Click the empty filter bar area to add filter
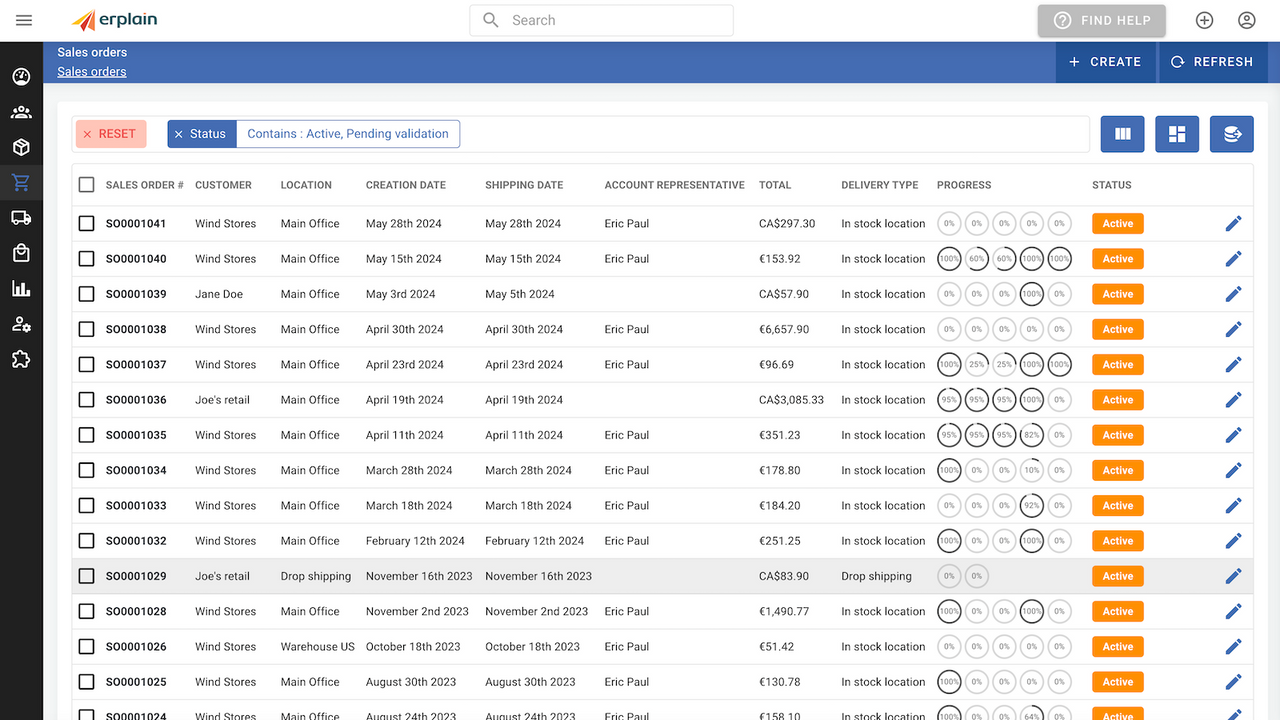 click(x=775, y=134)
